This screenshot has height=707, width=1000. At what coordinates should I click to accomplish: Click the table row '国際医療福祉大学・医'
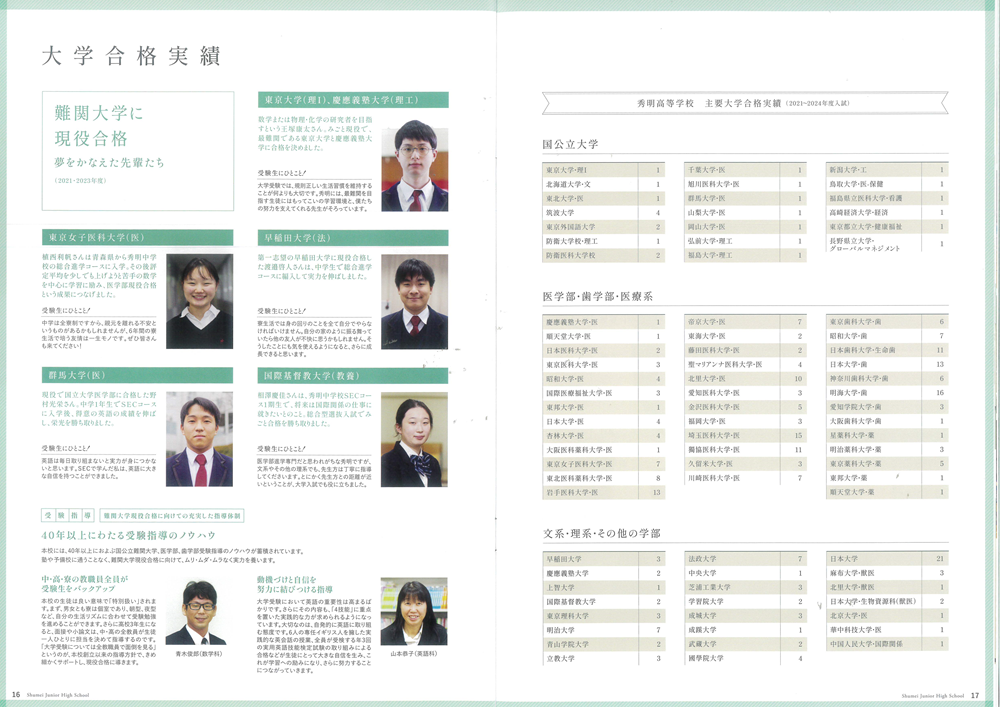click(x=603, y=393)
